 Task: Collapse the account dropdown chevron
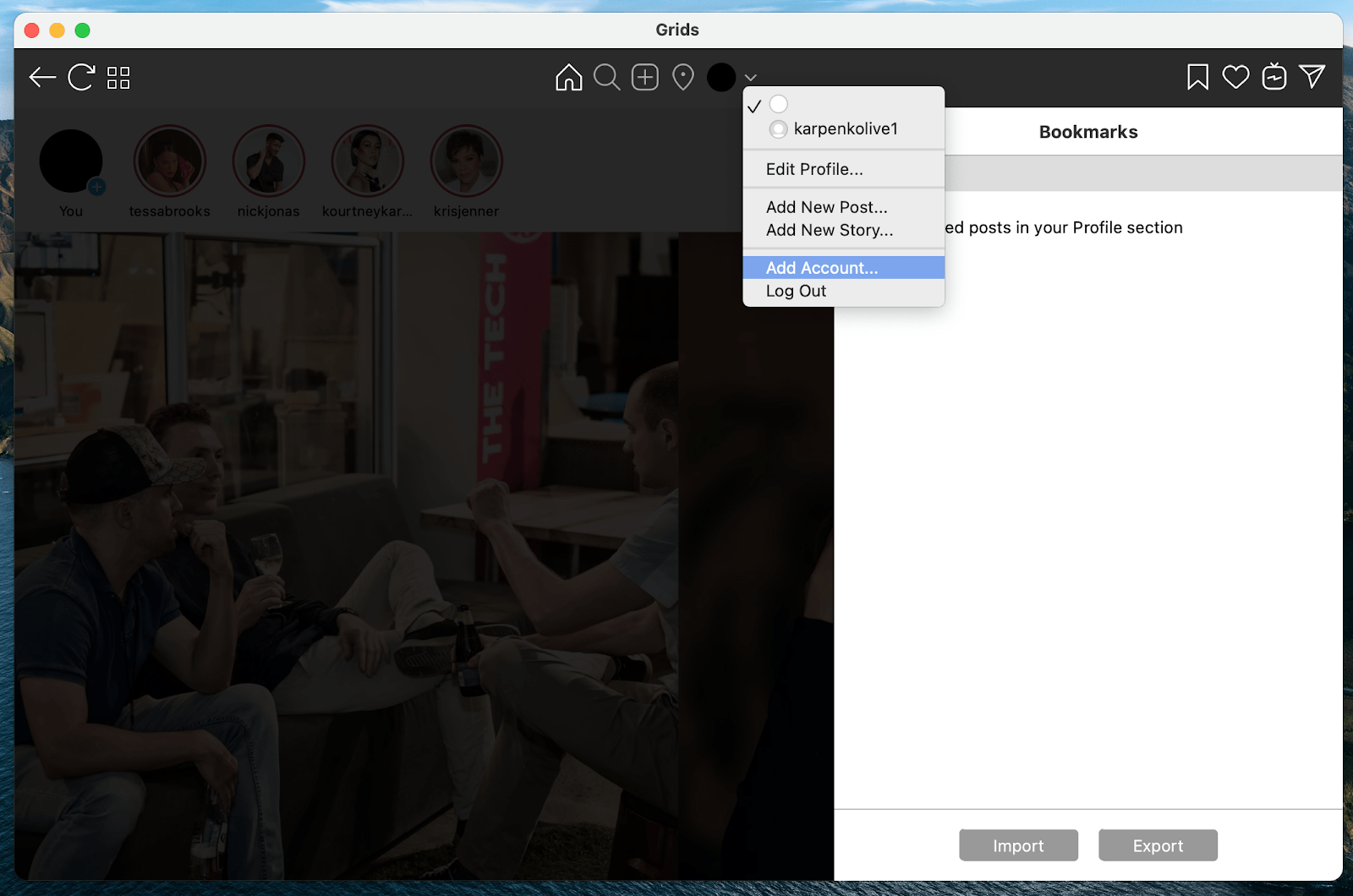click(750, 78)
